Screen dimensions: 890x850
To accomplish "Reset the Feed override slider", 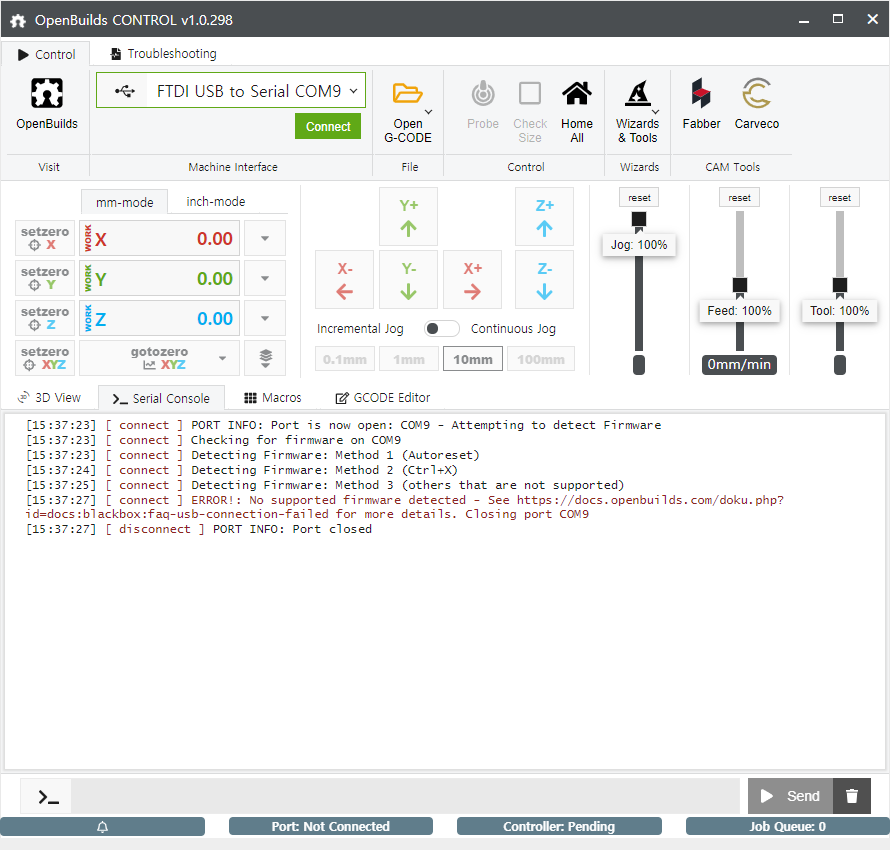I will click(739, 197).
